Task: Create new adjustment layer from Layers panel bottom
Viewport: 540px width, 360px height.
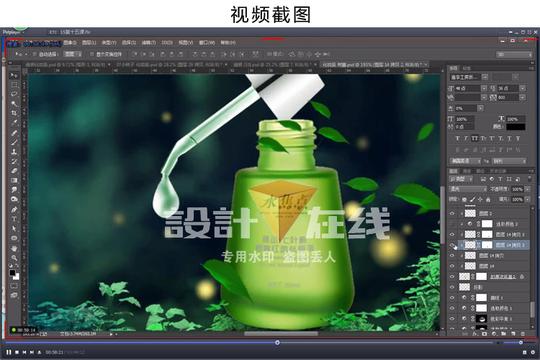Action: click(x=494, y=333)
